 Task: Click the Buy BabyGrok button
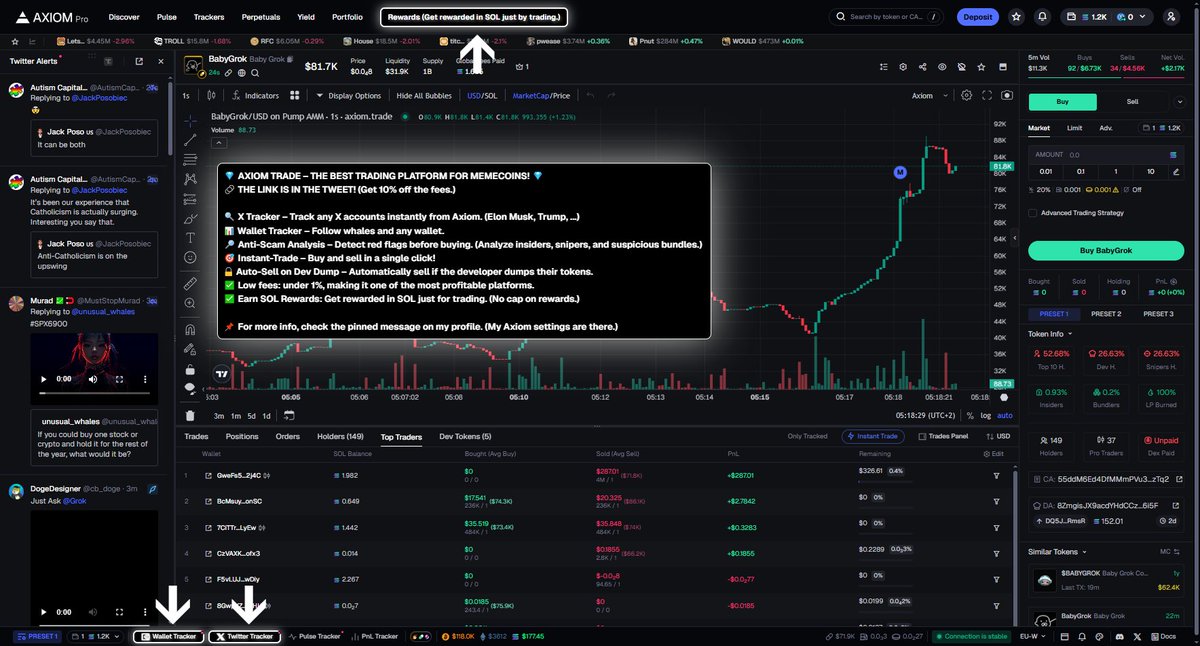pyautogui.click(x=1106, y=250)
